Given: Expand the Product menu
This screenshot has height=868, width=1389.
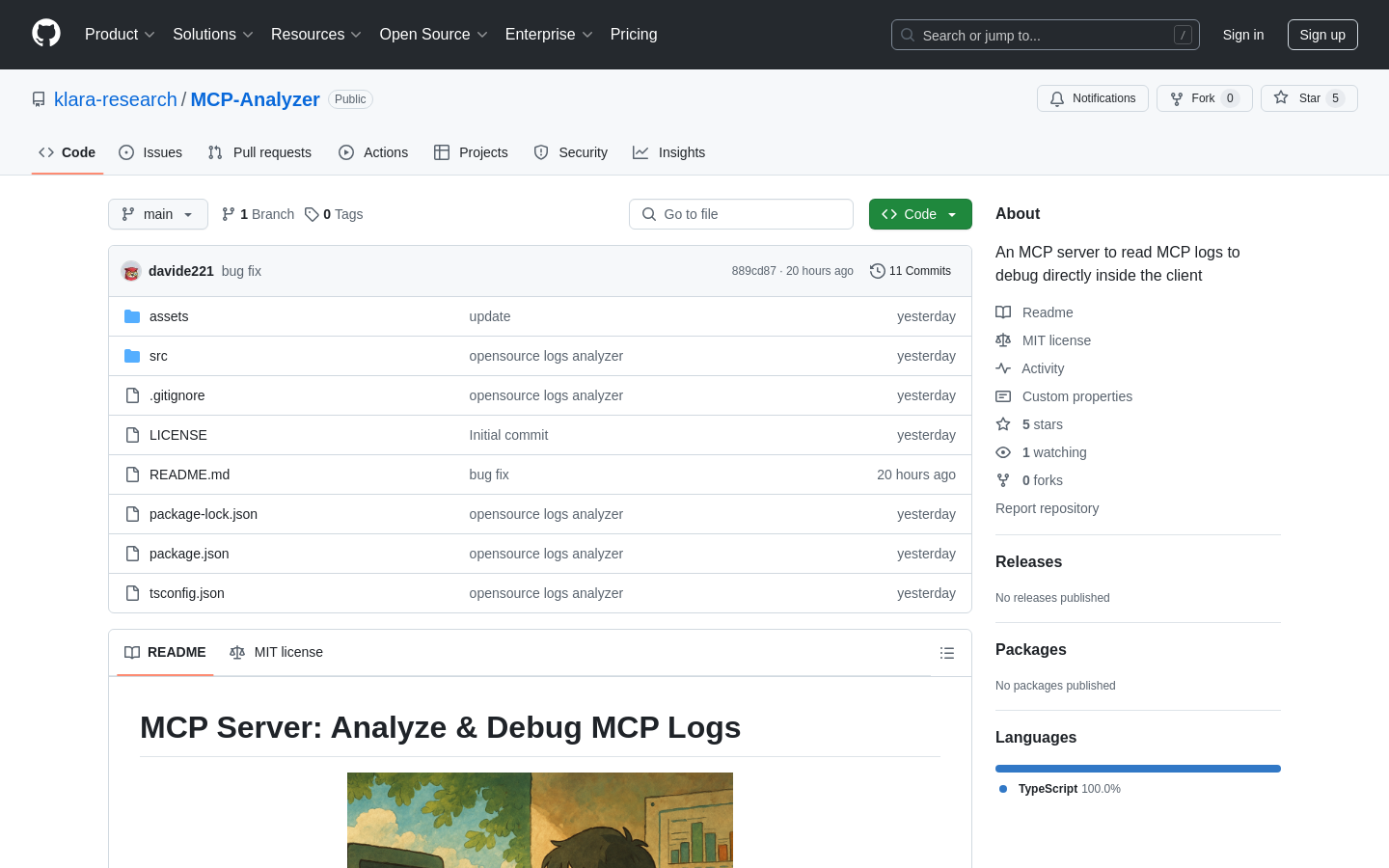Looking at the screenshot, I should [x=120, y=35].
